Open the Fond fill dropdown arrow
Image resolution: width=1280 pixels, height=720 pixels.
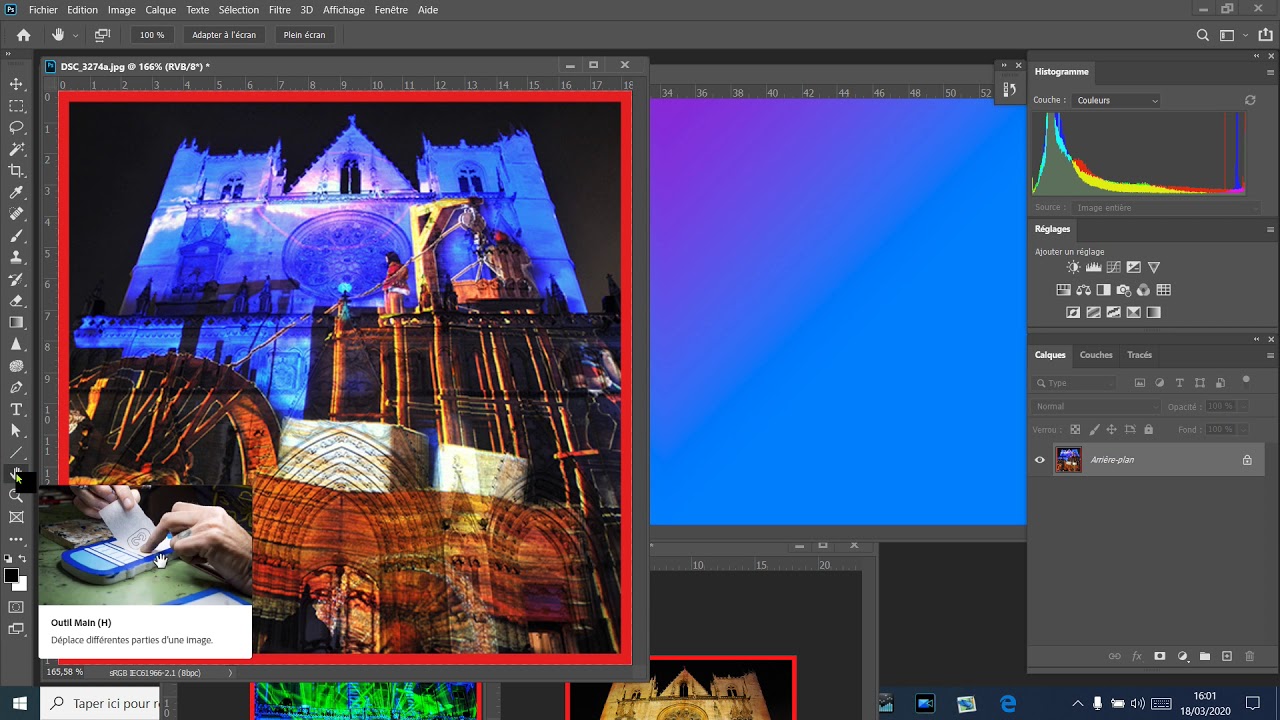[x=1241, y=429]
